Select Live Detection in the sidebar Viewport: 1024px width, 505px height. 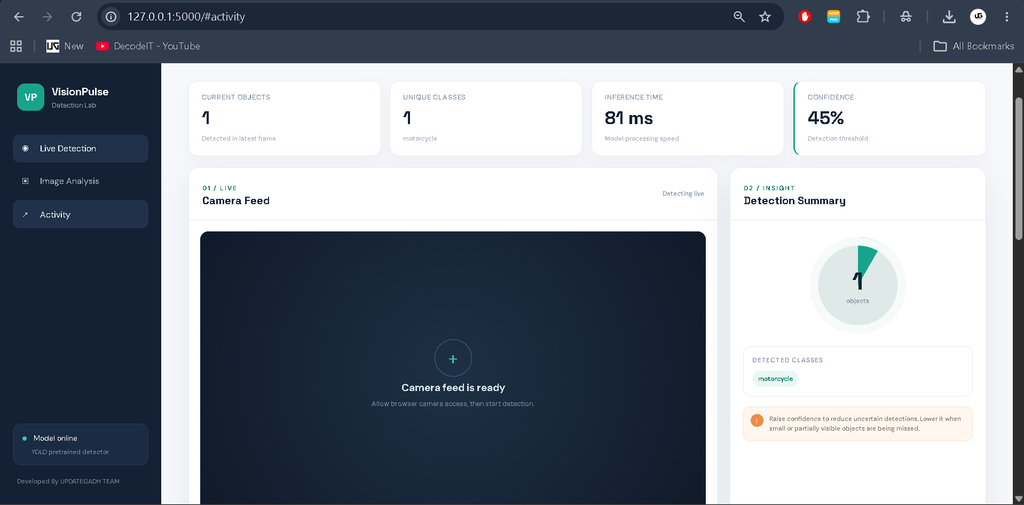point(80,148)
